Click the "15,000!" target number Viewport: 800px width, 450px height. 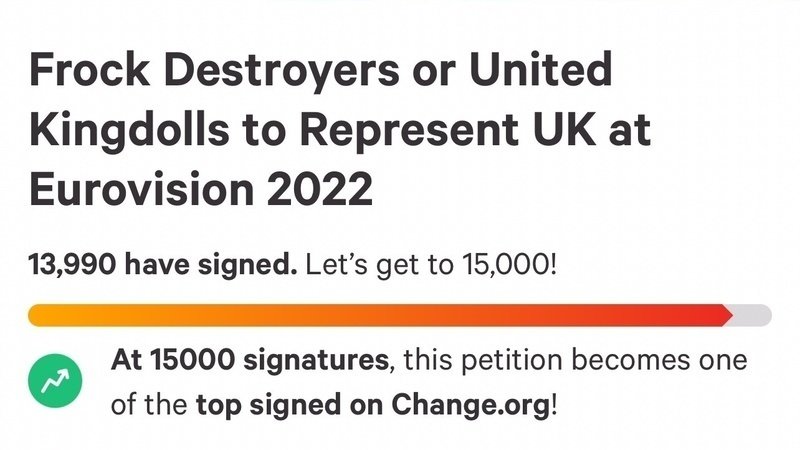516,268
